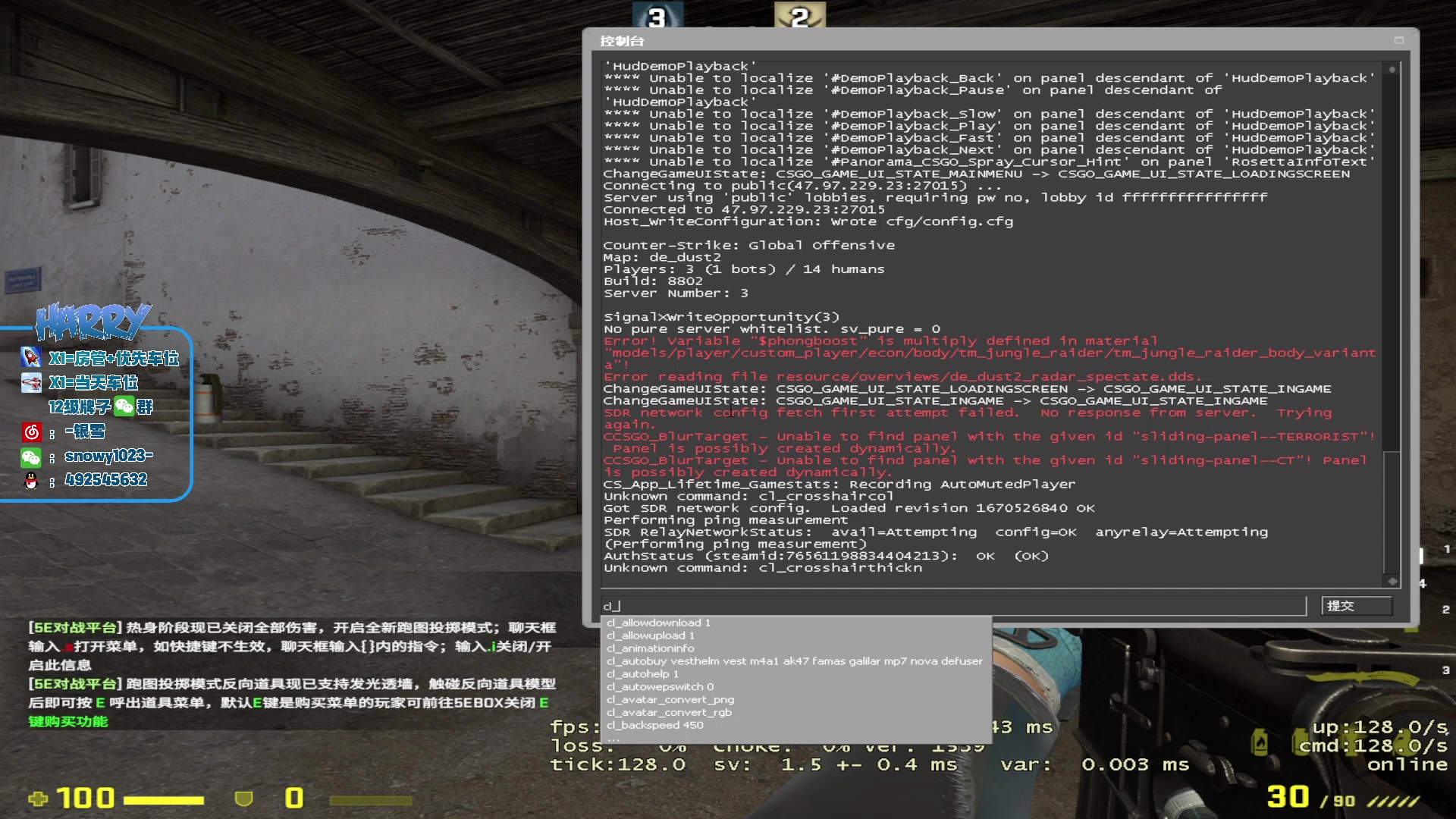
Task: Click the 'Map: de_dust2' console line
Action: [662, 258]
